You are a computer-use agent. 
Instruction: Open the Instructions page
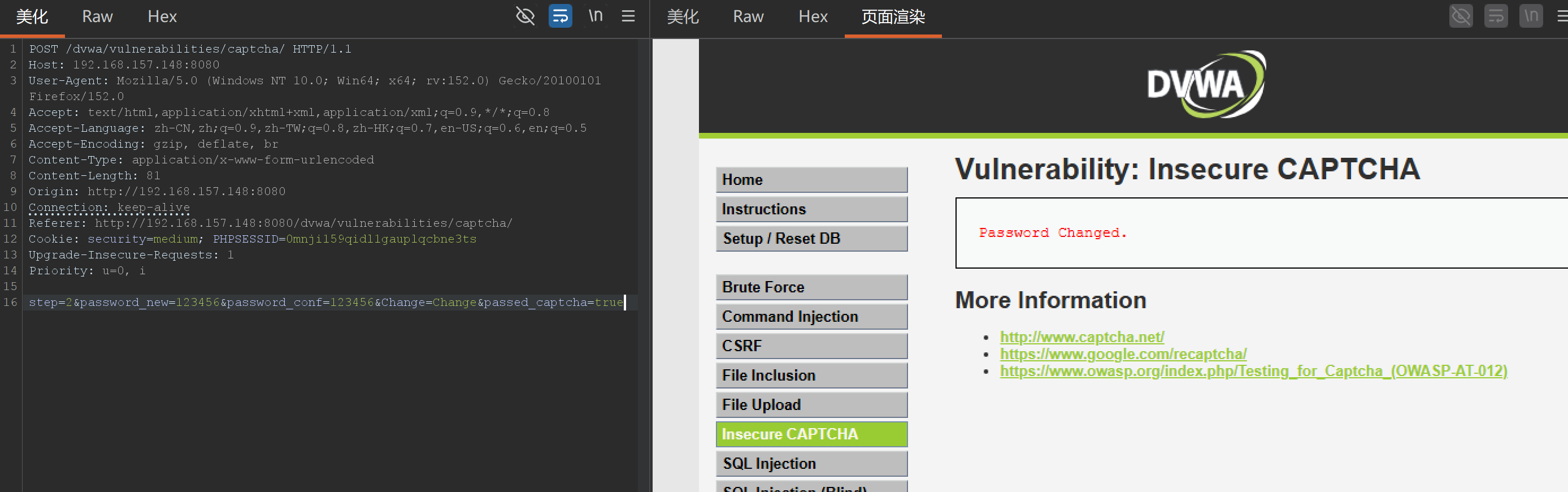[x=811, y=209]
